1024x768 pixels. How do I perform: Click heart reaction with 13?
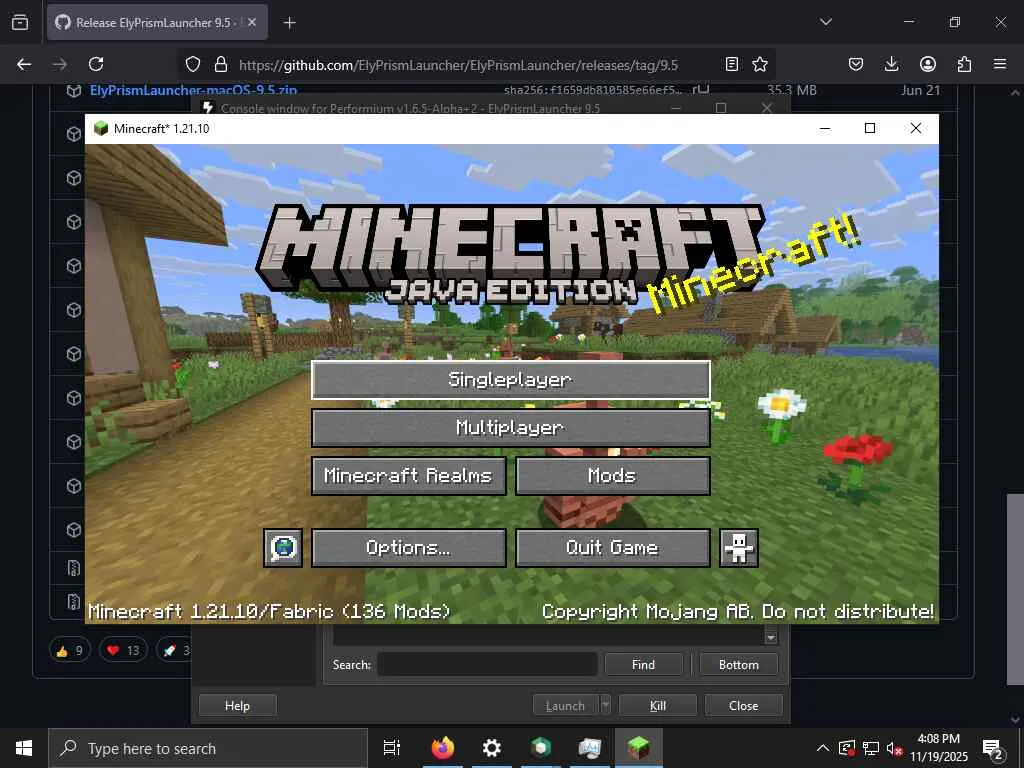(123, 650)
